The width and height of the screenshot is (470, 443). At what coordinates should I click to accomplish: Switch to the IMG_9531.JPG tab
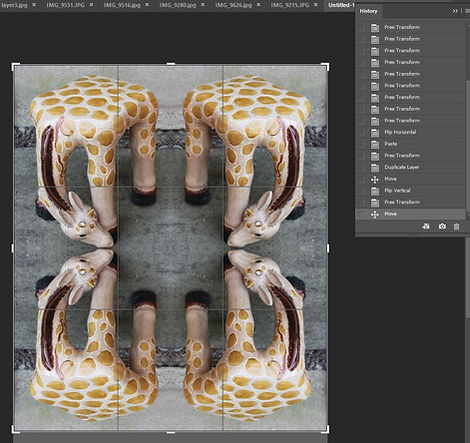65,5
